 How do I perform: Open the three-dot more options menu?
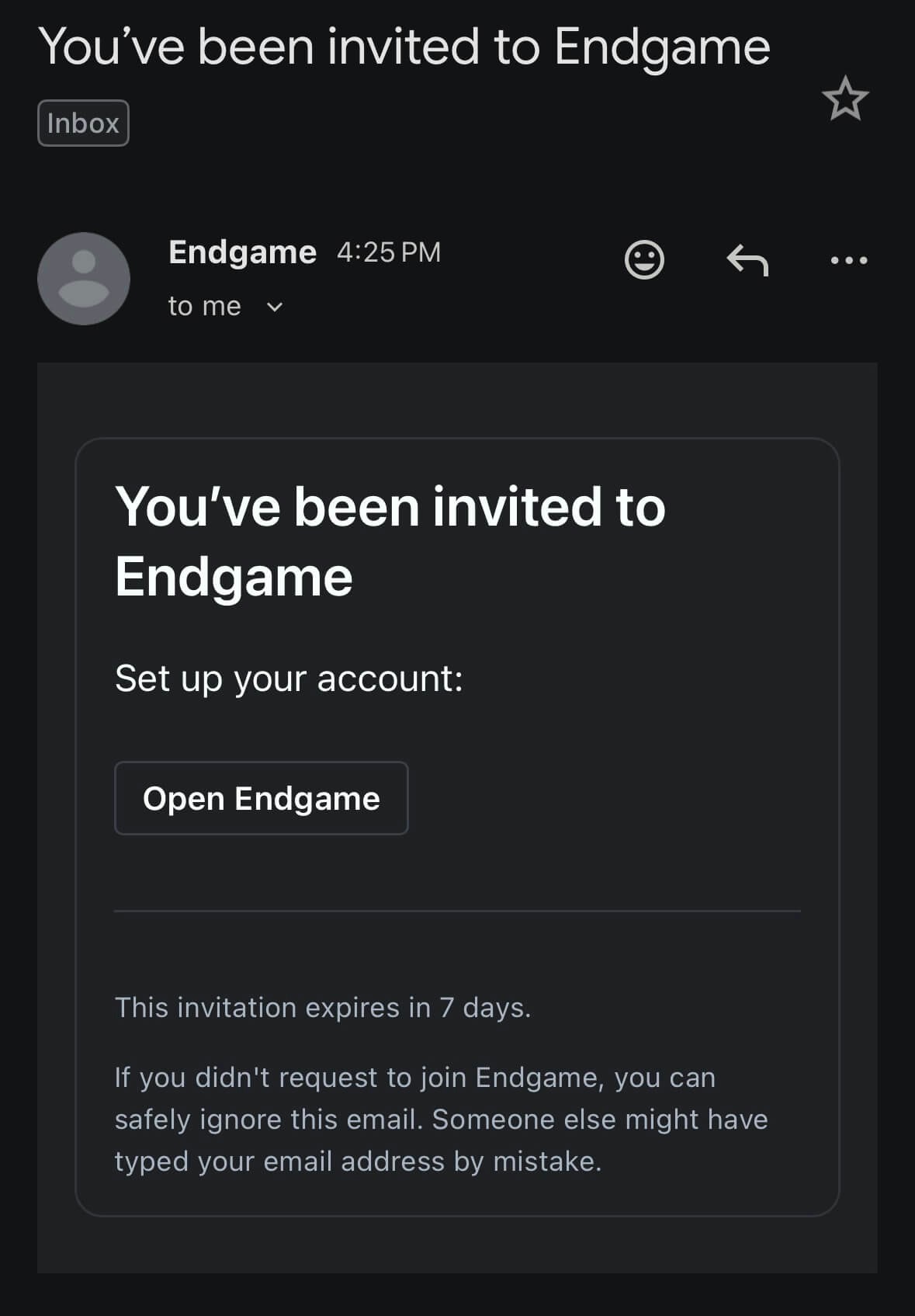[x=848, y=262]
